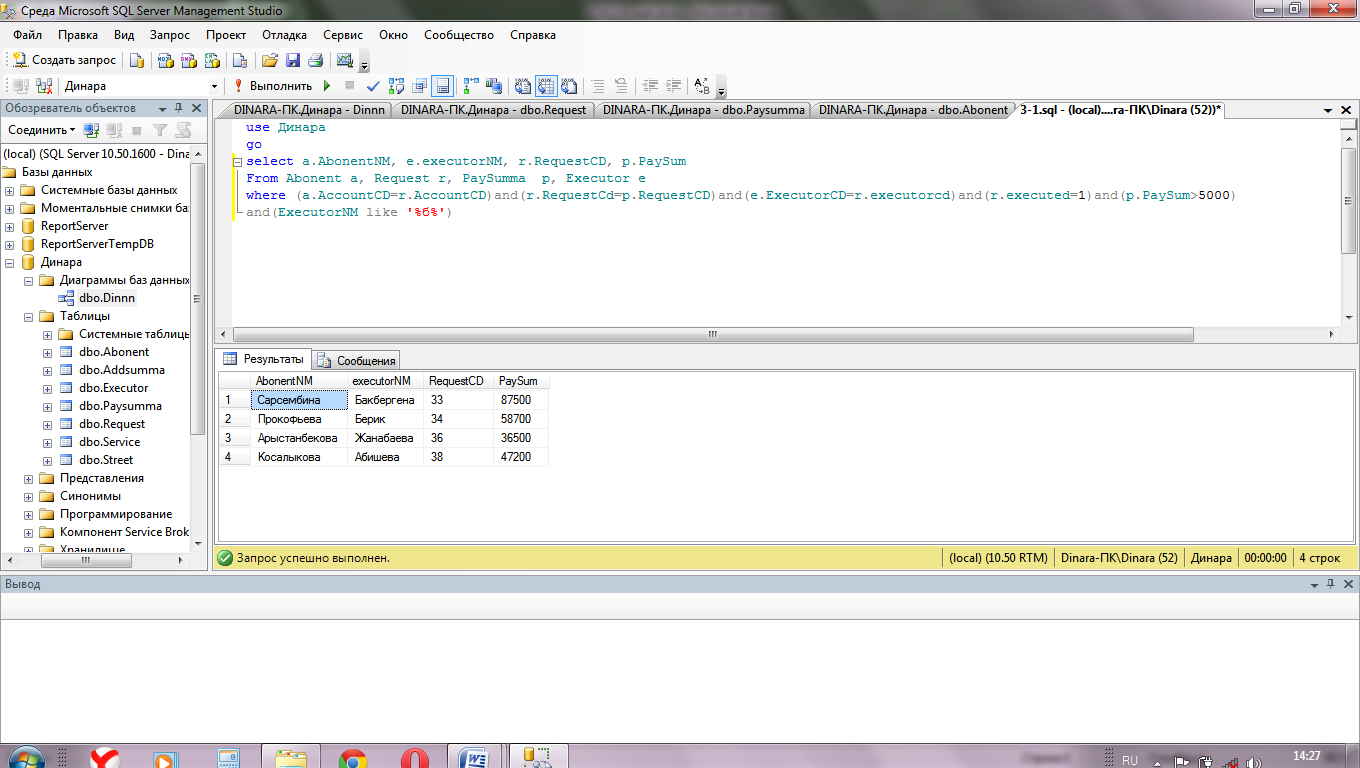Open the query options icon

(420, 86)
